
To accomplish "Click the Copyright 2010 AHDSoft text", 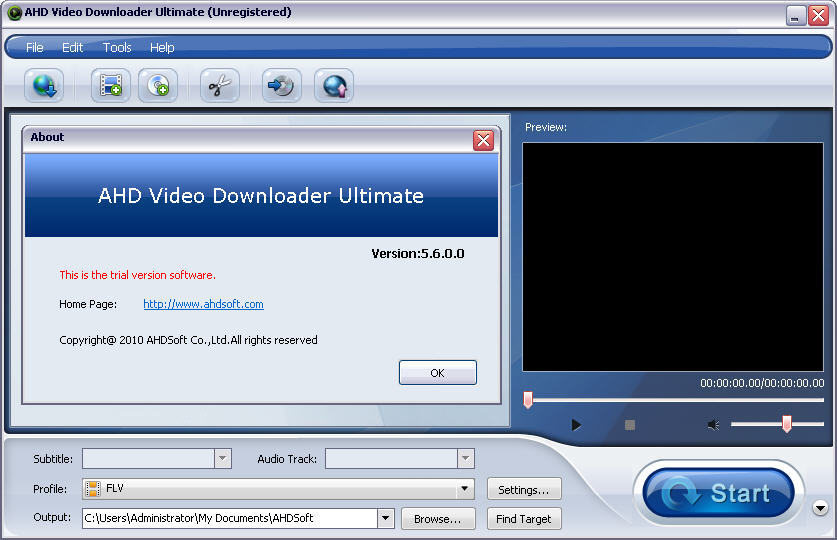I will [188, 340].
